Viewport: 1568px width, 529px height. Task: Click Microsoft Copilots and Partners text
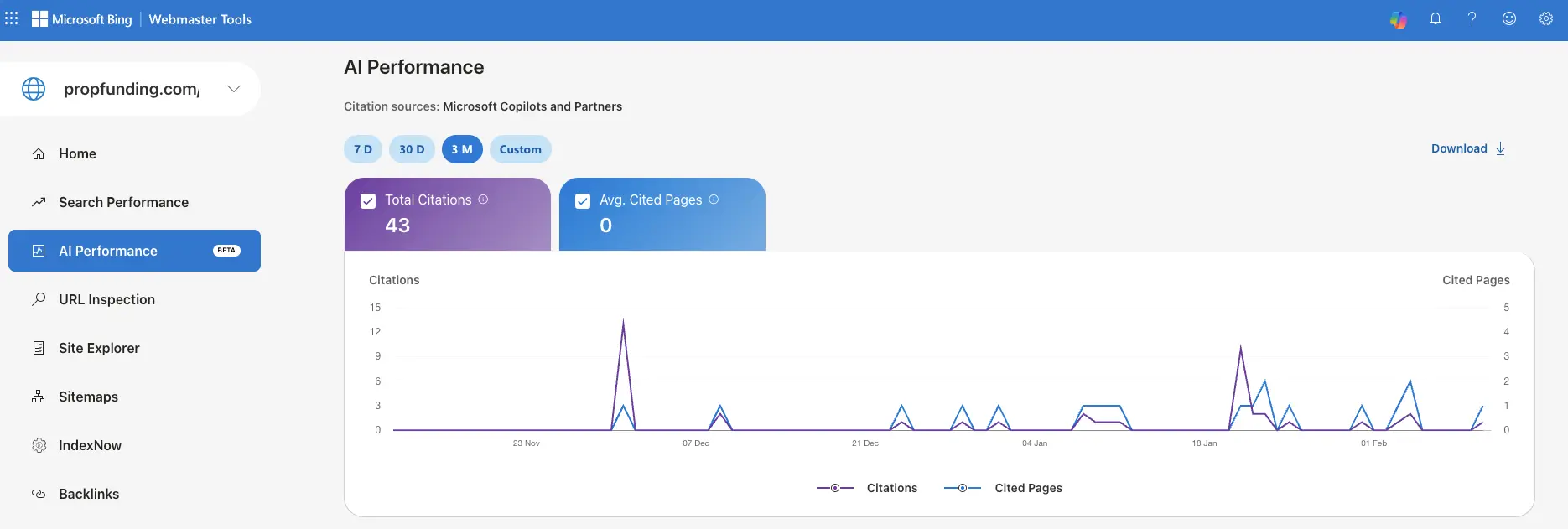532,106
